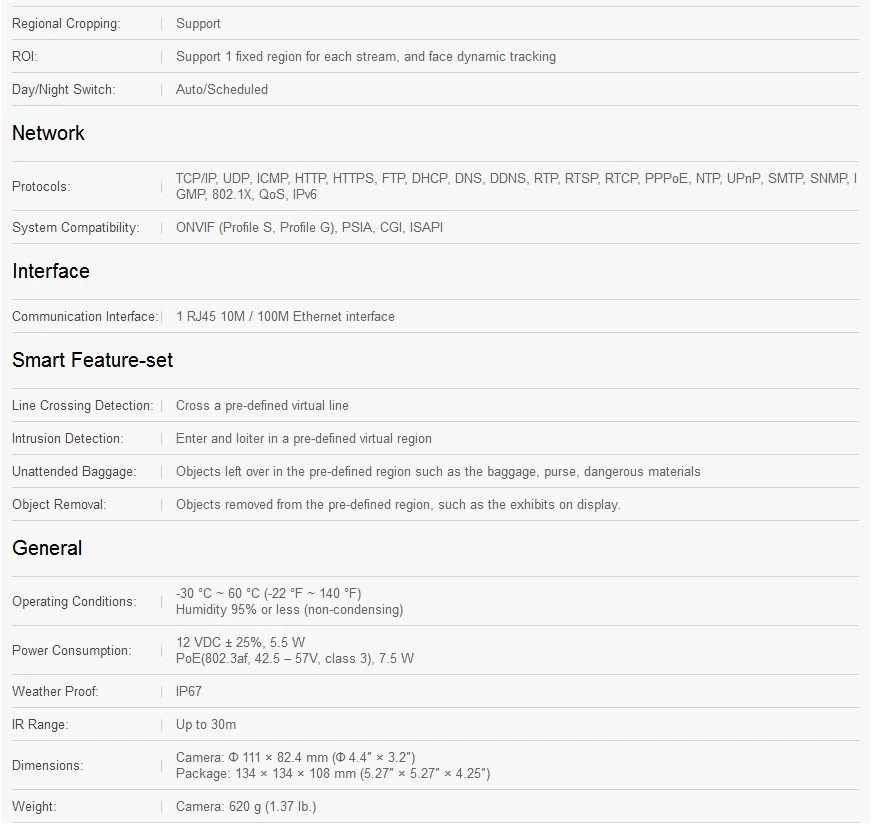Select the Dimensions package measurement text
The image size is (875, 833).
click(x=333, y=774)
